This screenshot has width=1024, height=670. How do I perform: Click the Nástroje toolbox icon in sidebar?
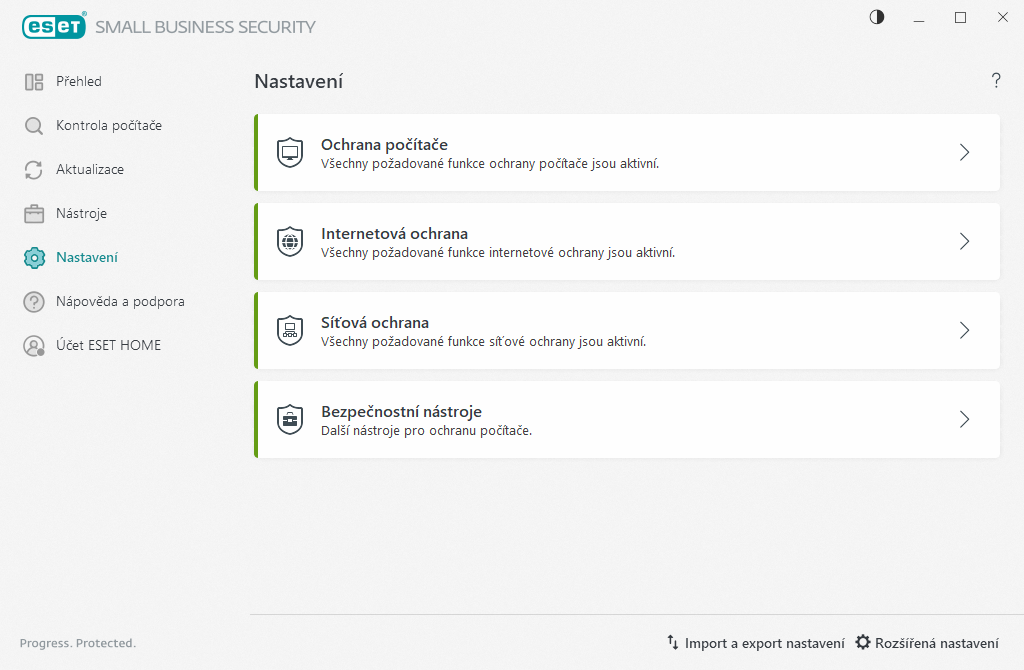tap(34, 214)
